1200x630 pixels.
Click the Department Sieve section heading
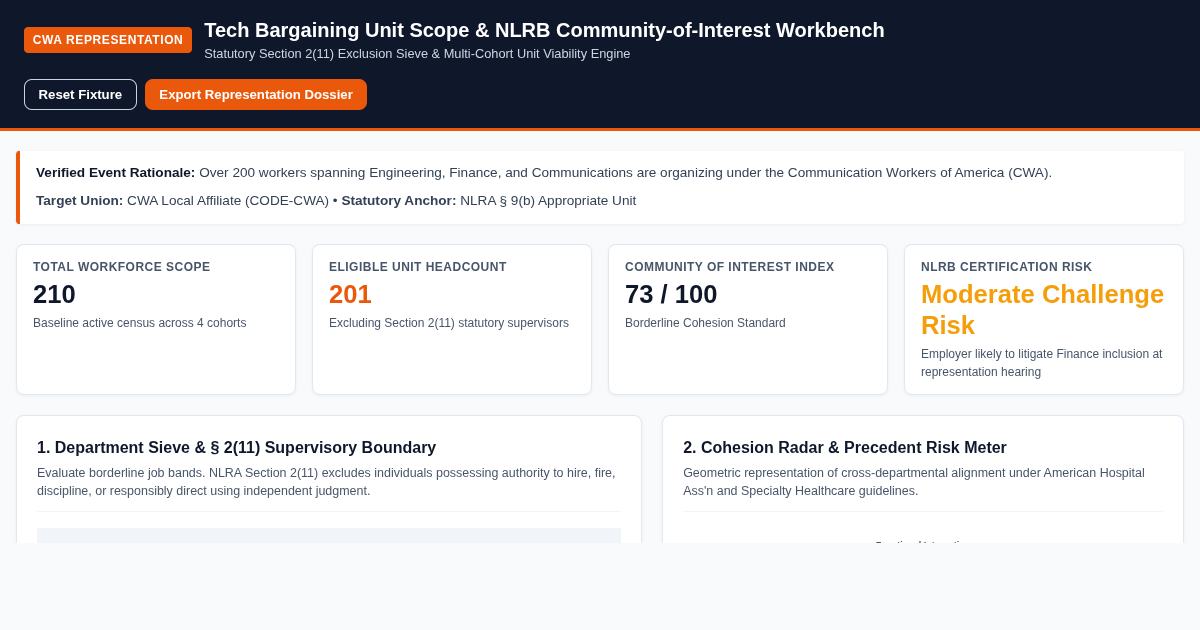[236, 448]
